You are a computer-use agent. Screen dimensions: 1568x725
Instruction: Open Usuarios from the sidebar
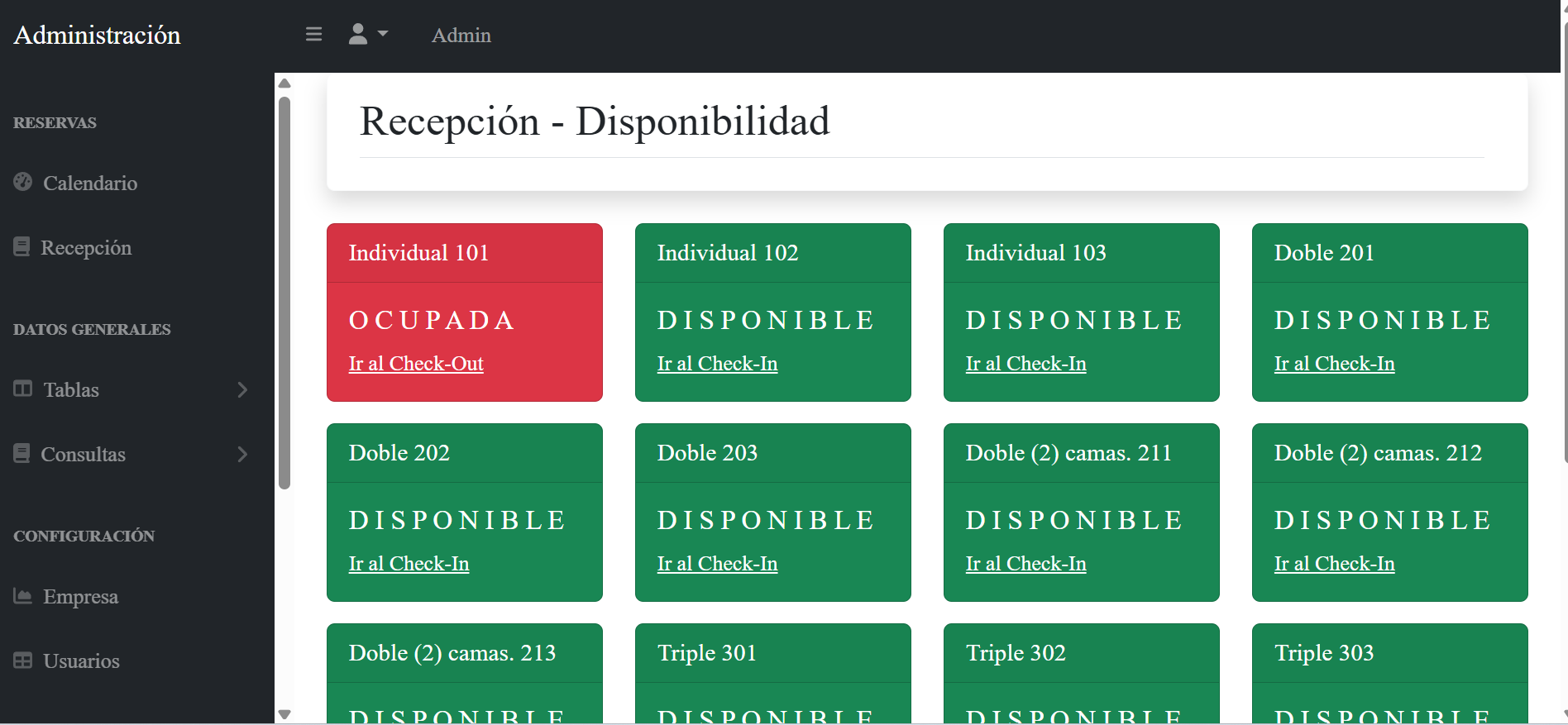(x=81, y=661)
